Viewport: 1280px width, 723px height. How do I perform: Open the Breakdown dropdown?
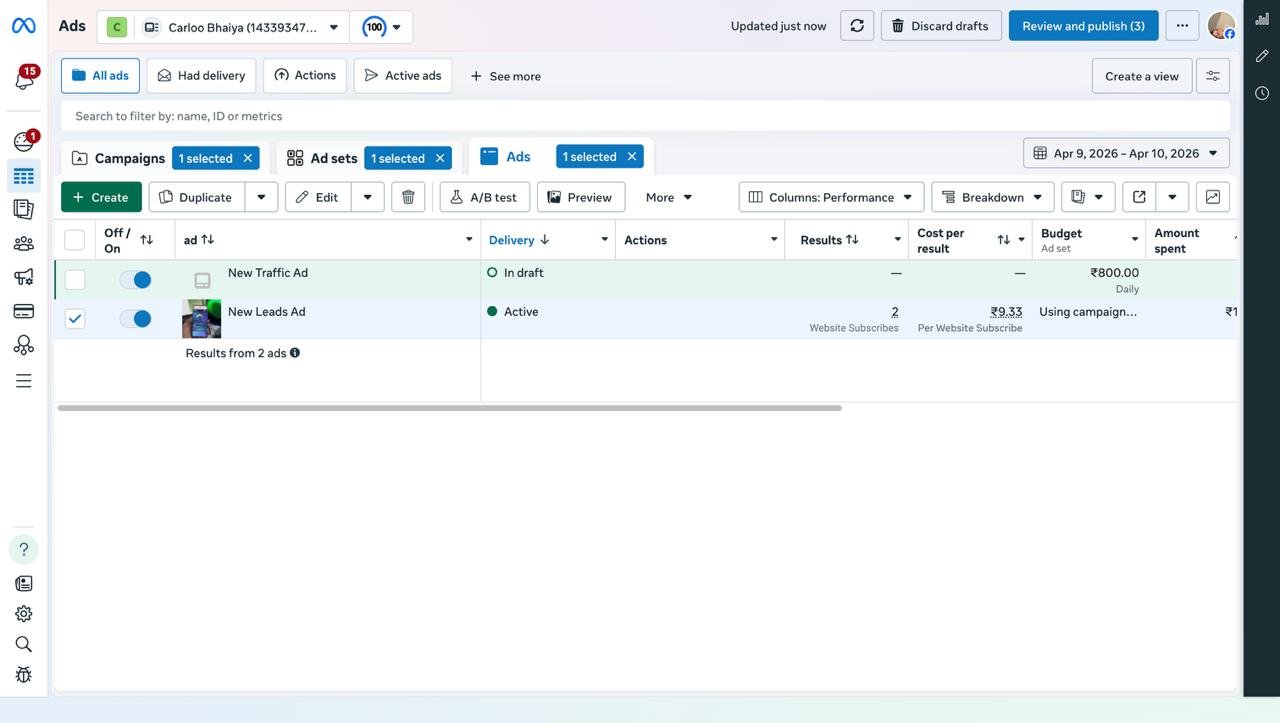click(x=993, y=197)
